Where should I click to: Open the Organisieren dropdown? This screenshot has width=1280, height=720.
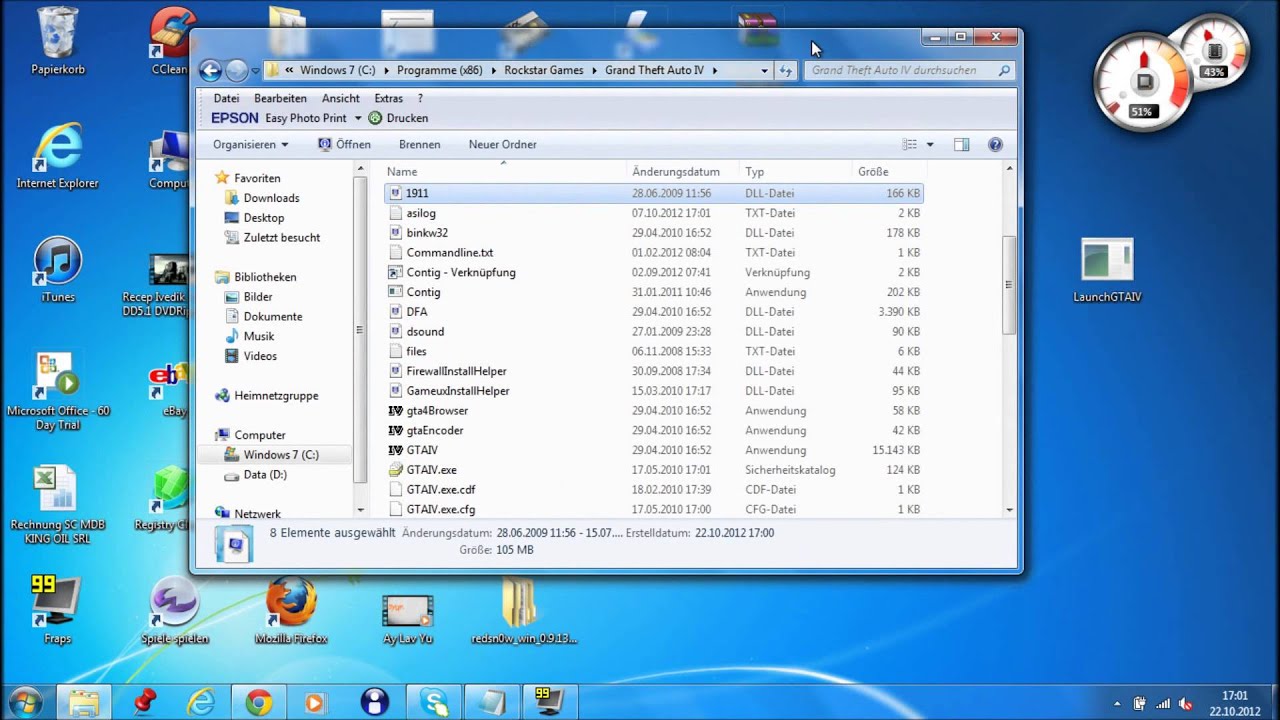pos(251,144)
